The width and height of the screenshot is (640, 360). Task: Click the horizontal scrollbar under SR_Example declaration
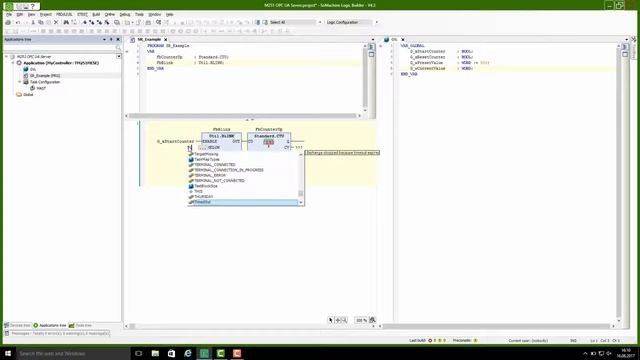pyautogui.click(x=243, y=116)
